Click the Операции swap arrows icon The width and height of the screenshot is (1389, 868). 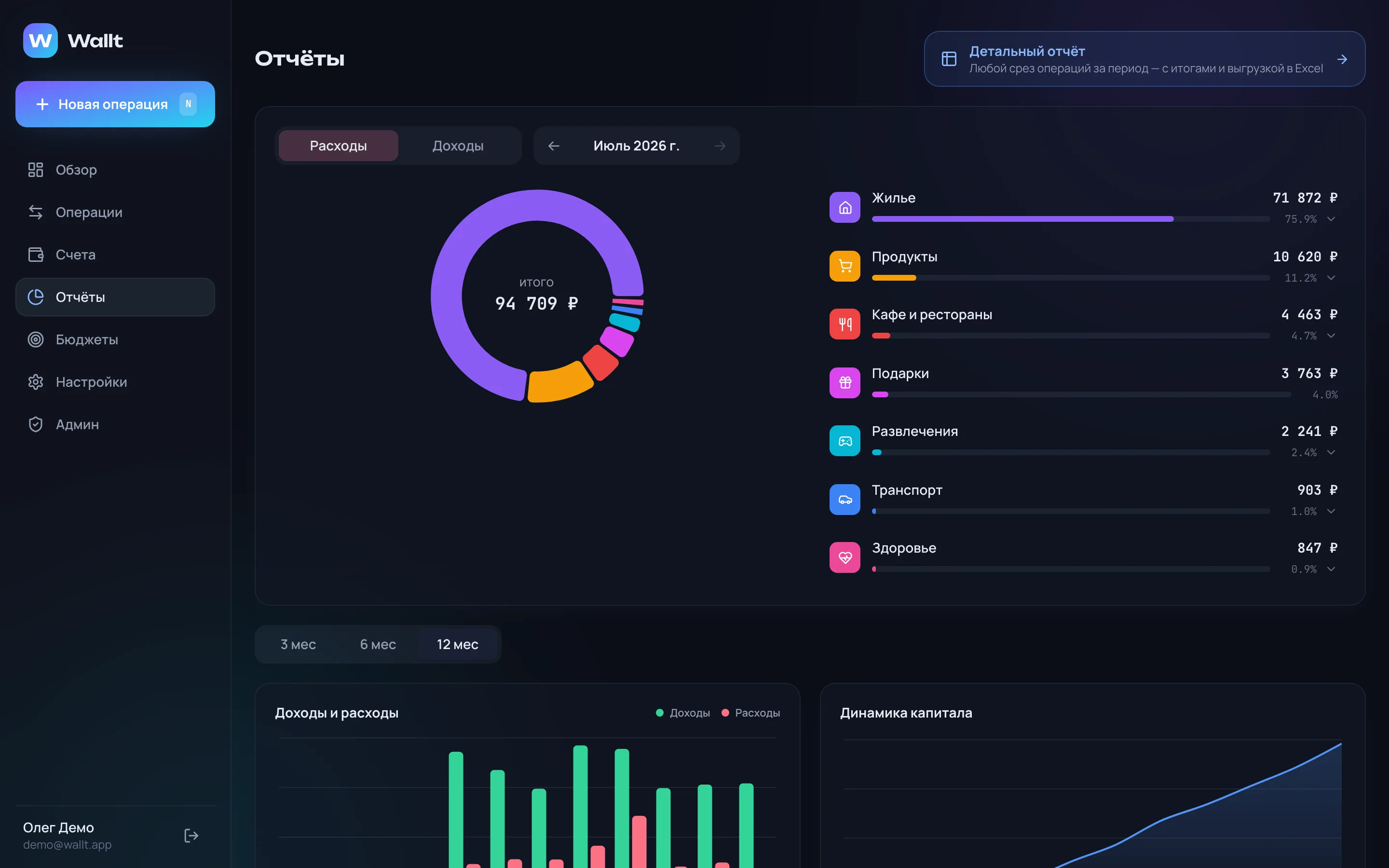tap(36, 212)
